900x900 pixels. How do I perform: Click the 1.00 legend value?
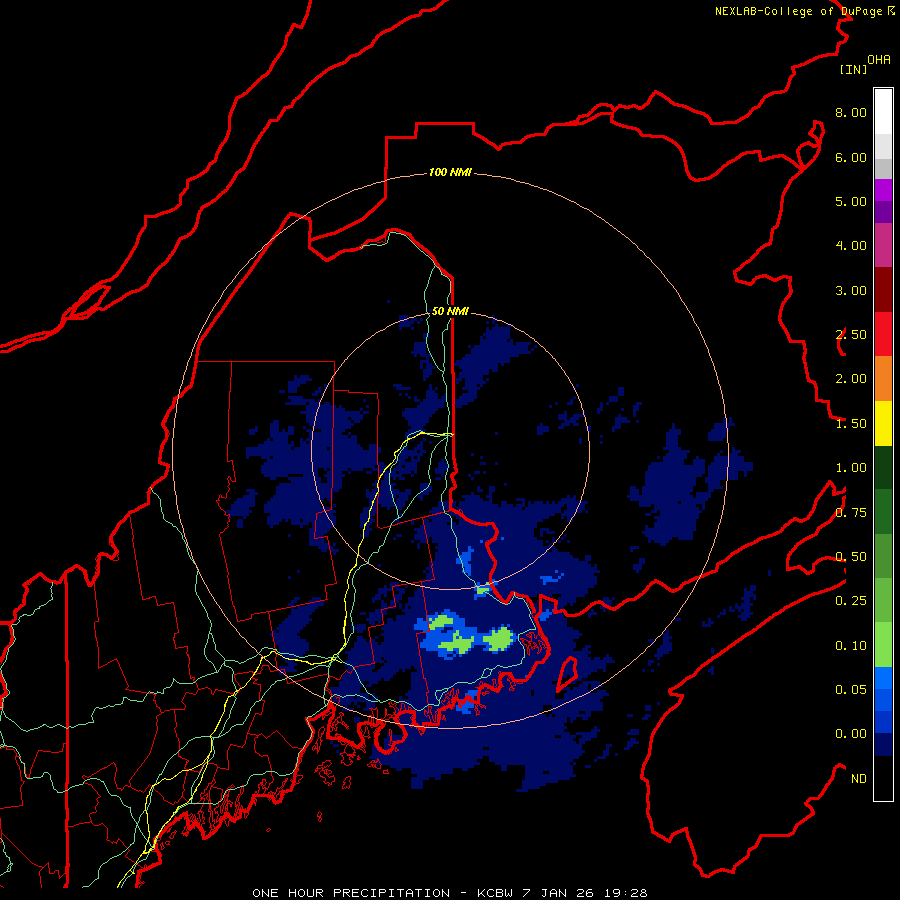click(851, 468)
